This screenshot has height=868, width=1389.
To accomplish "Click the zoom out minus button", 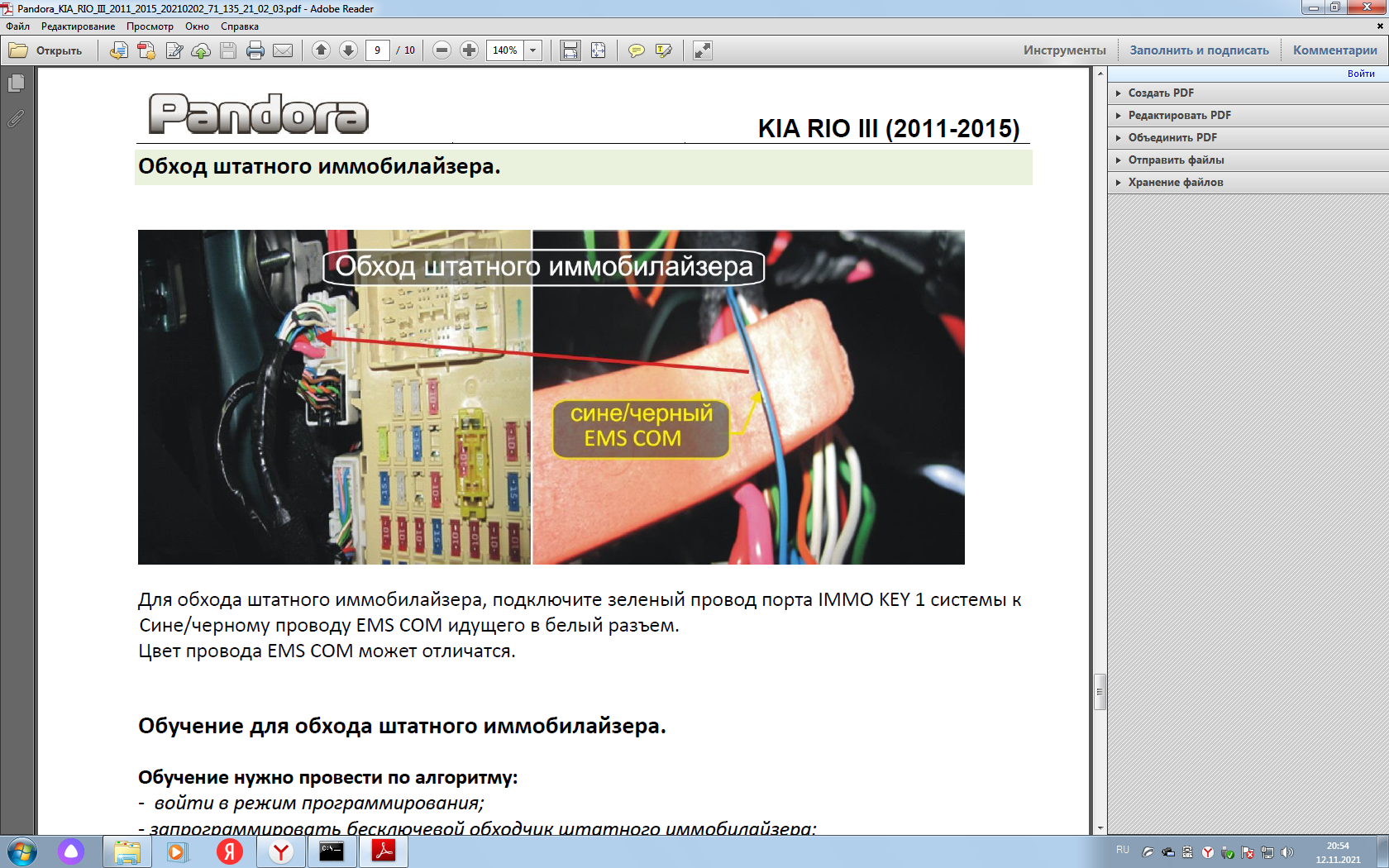I will (442, 50).
